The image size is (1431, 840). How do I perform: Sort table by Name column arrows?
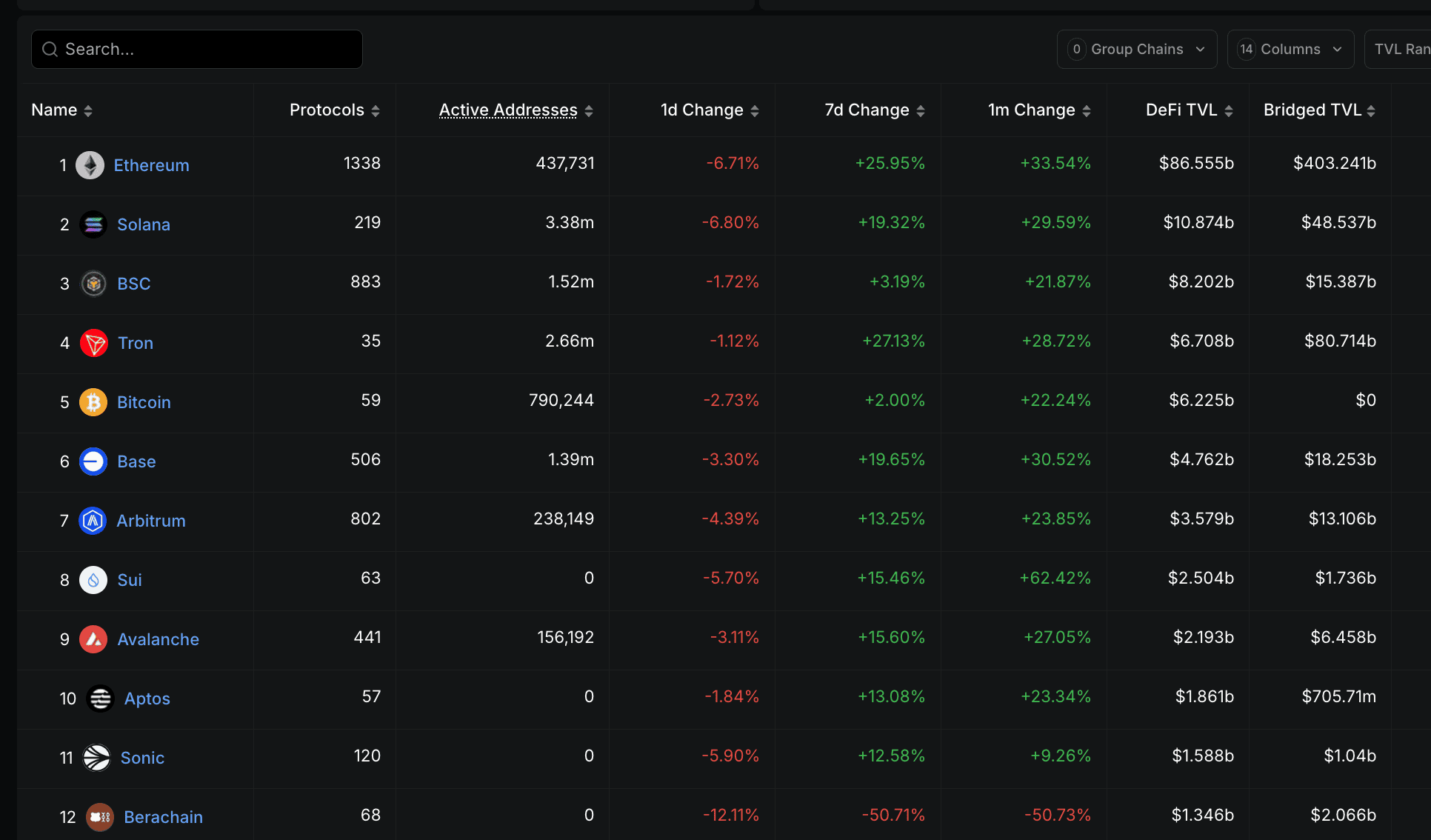tap(88, 110)
